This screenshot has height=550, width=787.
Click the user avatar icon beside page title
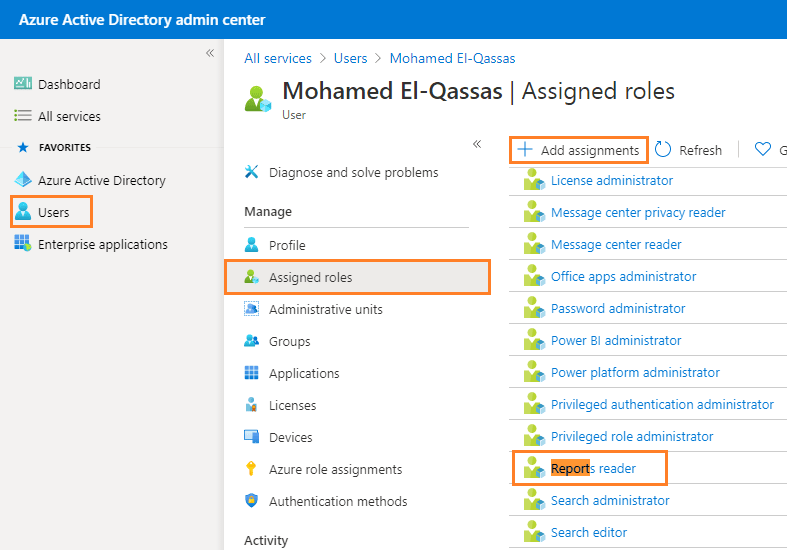click(x=258, y=99)
